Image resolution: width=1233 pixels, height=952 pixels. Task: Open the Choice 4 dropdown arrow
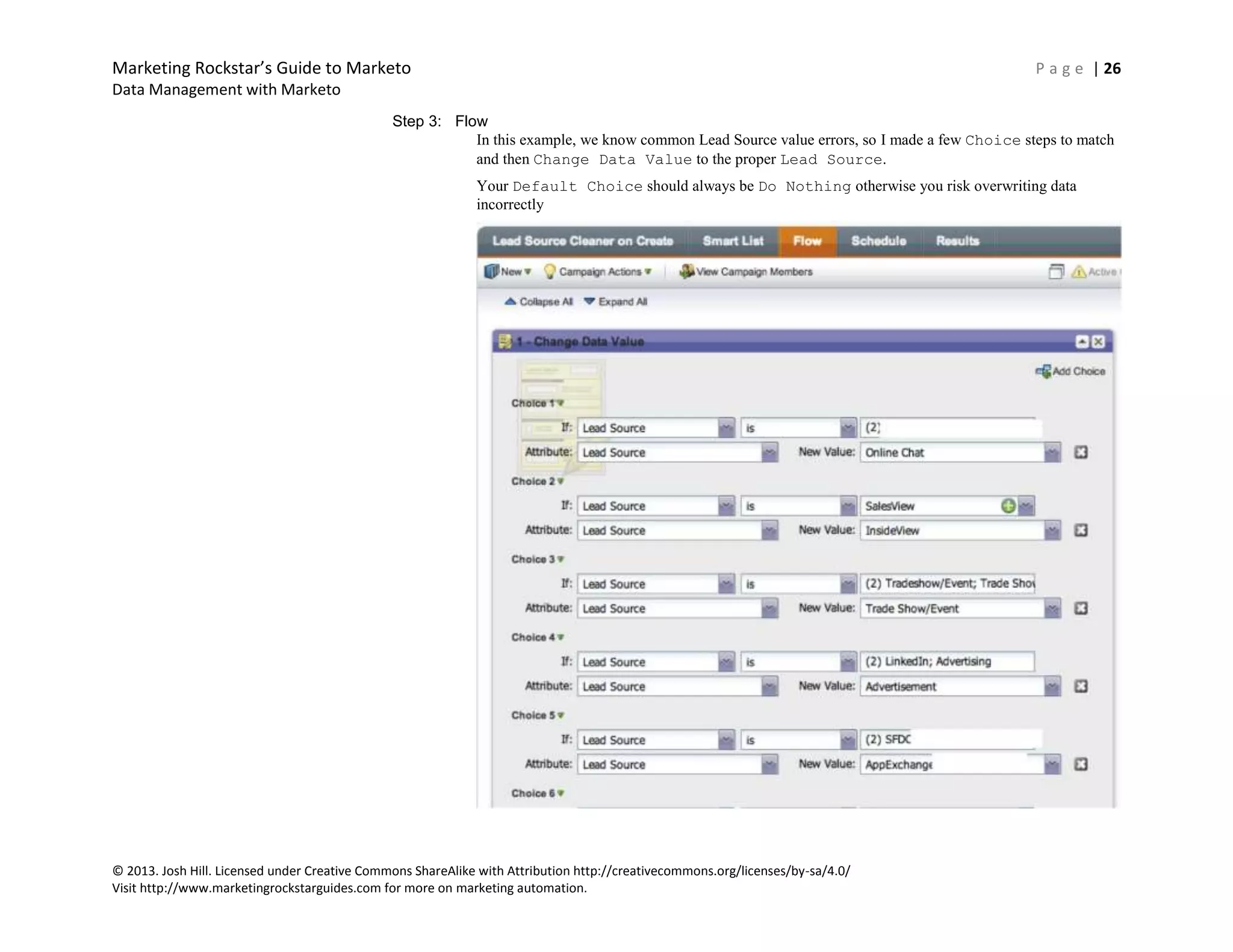[x=561, y=637]
